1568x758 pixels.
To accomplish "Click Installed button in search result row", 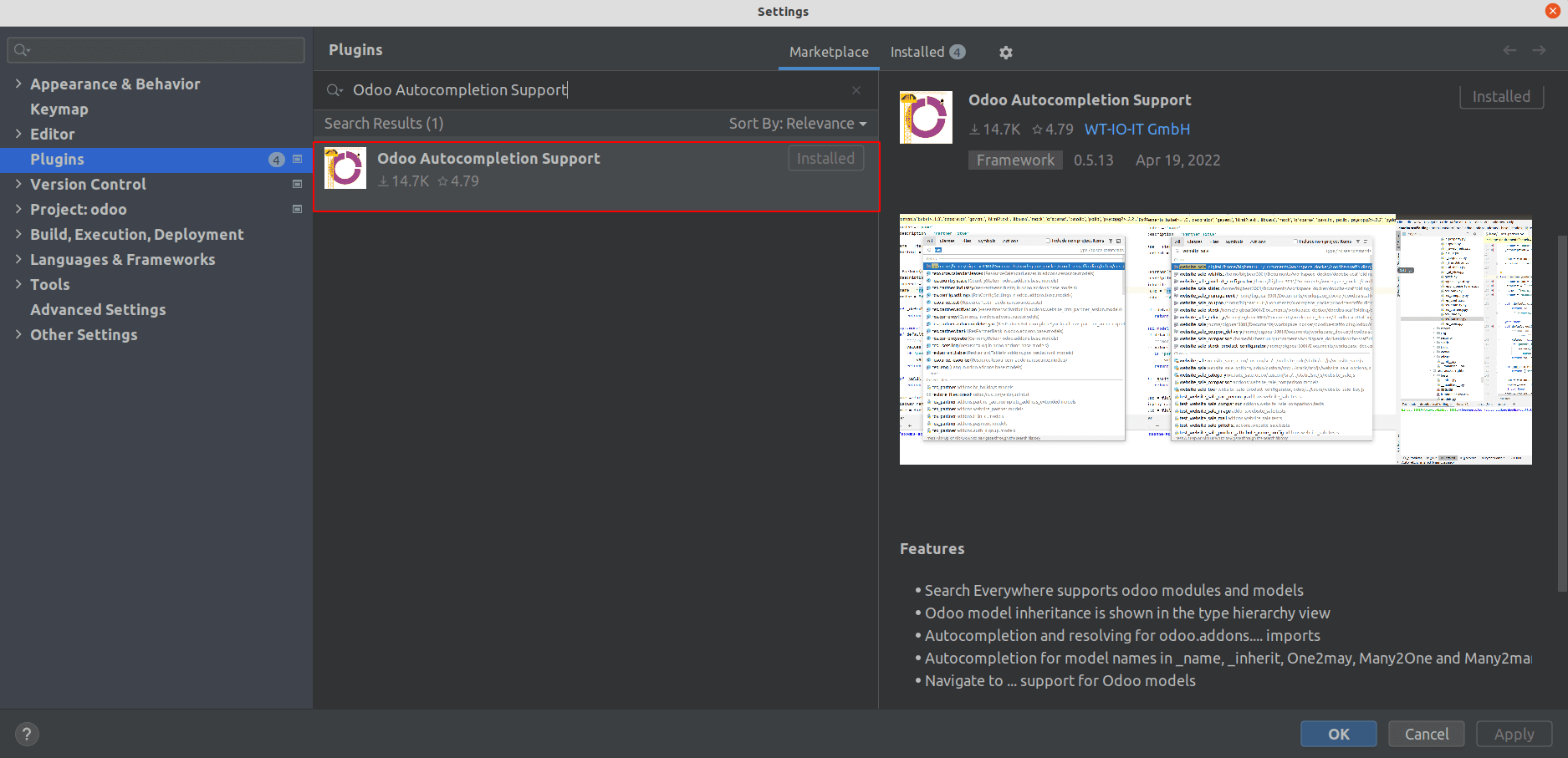I will click(825, 158).
